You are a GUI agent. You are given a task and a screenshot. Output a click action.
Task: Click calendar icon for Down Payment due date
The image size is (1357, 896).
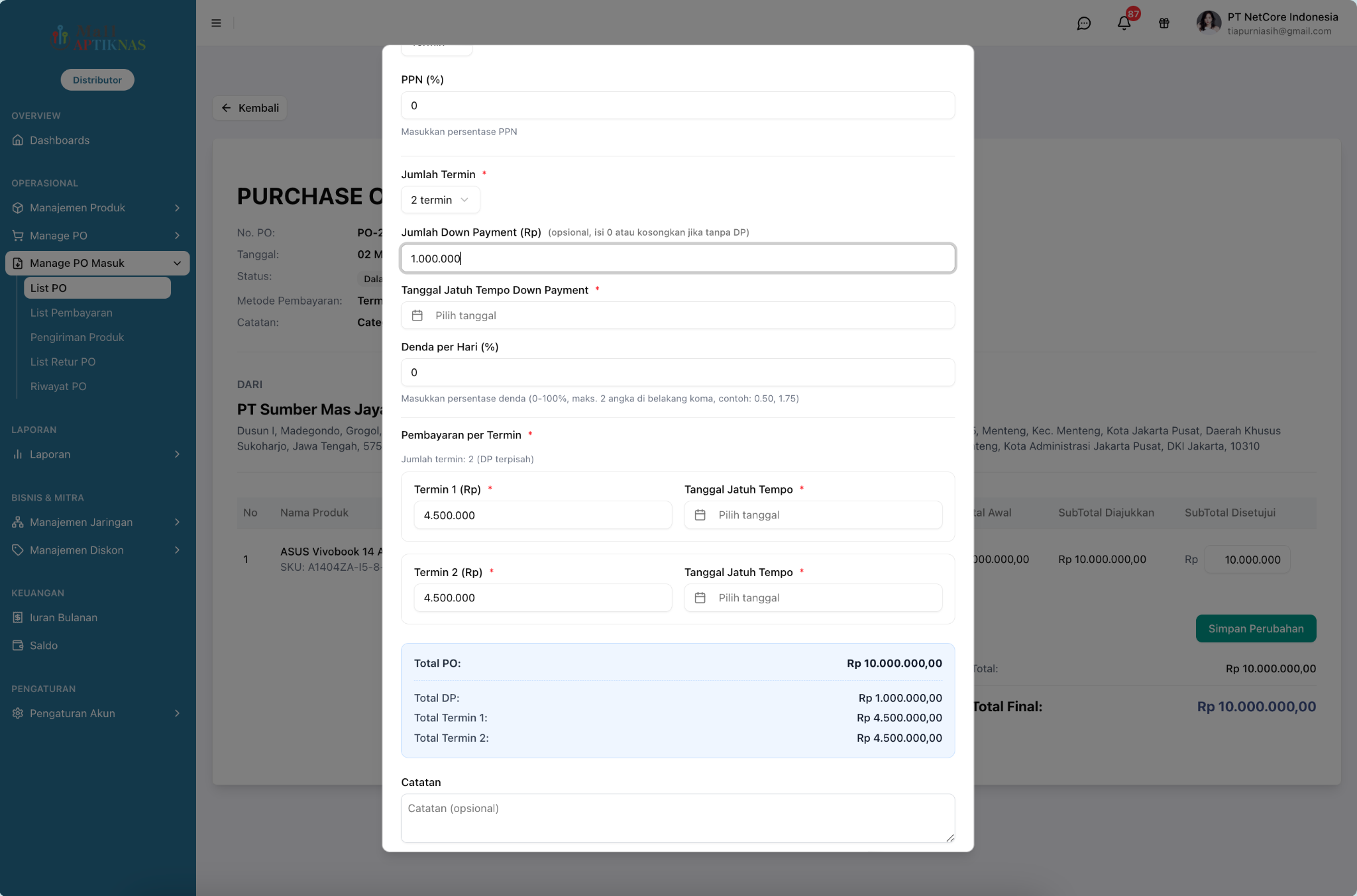point(417,315)
